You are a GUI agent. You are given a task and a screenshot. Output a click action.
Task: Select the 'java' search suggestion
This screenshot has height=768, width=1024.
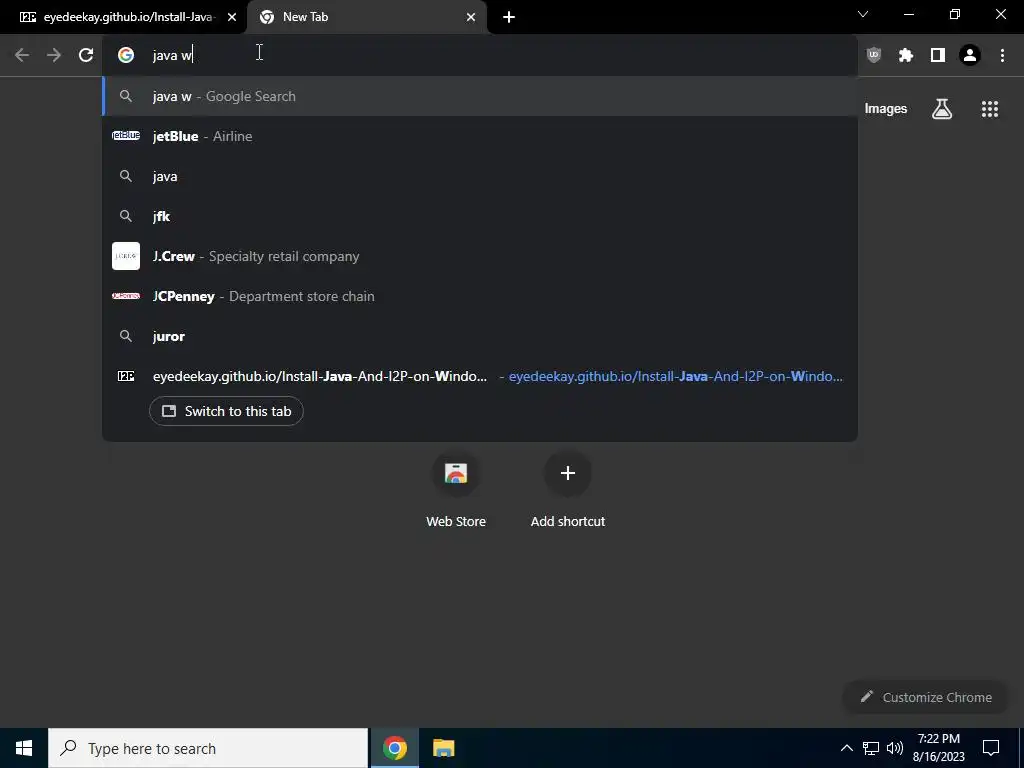click(480, 176)
